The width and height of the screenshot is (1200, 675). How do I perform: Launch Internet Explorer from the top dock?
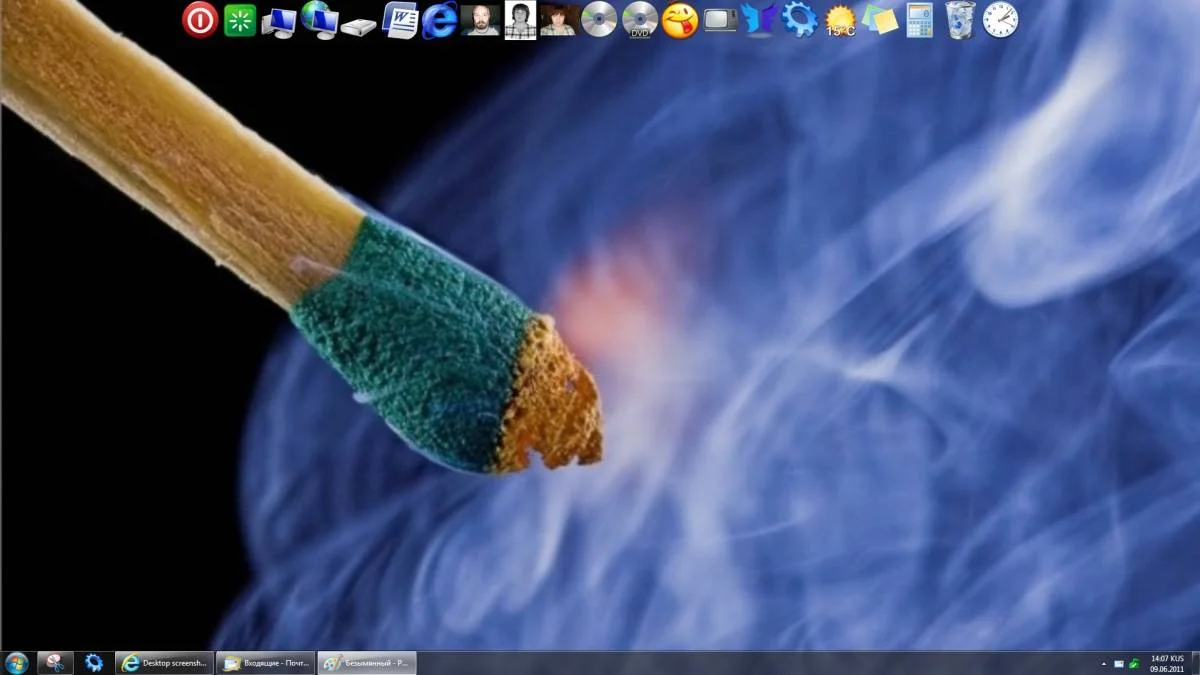pos(439,20)
